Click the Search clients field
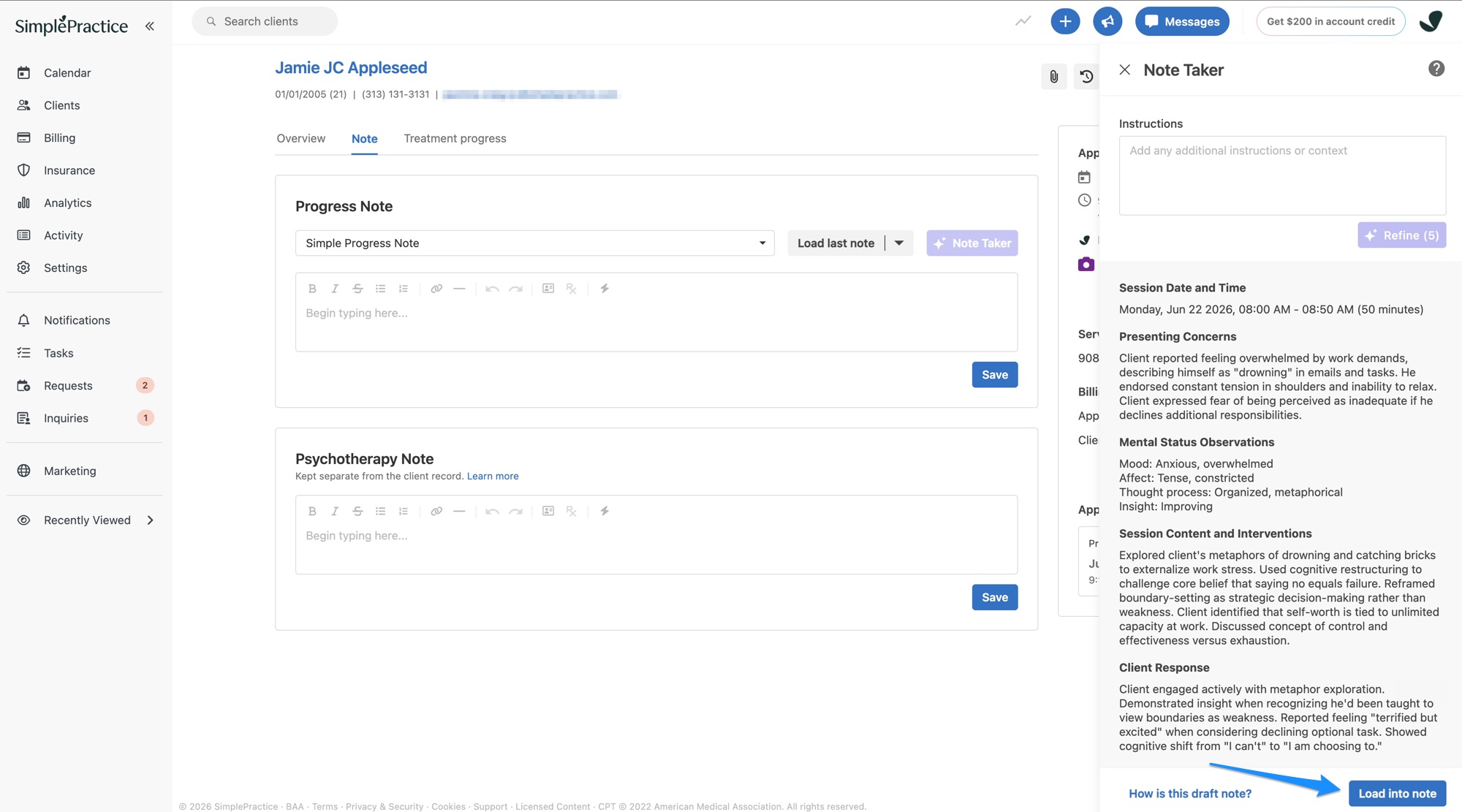 click(x=265, y=21)
